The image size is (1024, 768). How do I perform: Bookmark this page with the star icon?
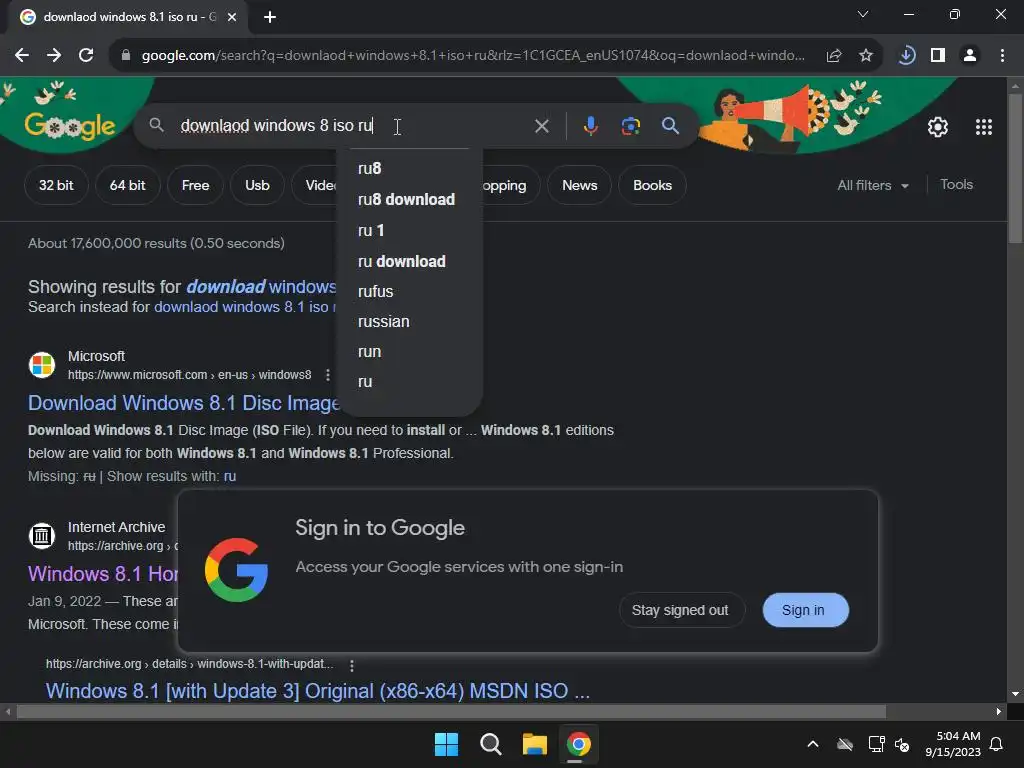[866, 56]
